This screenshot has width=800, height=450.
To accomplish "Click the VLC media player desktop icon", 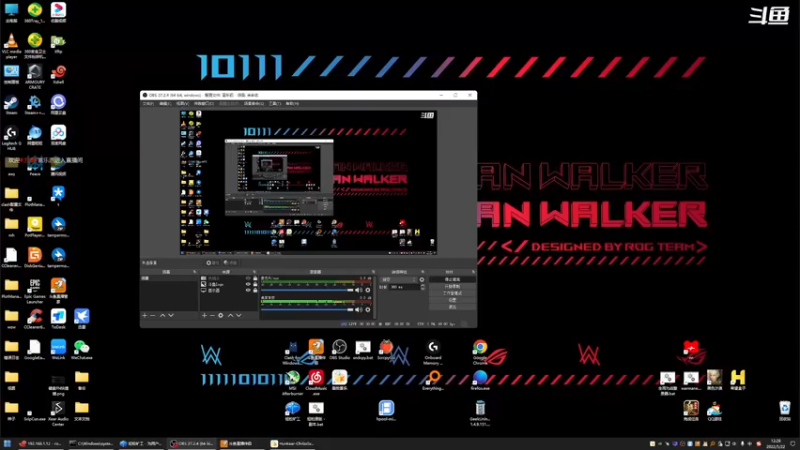I will tap(11, 46).
